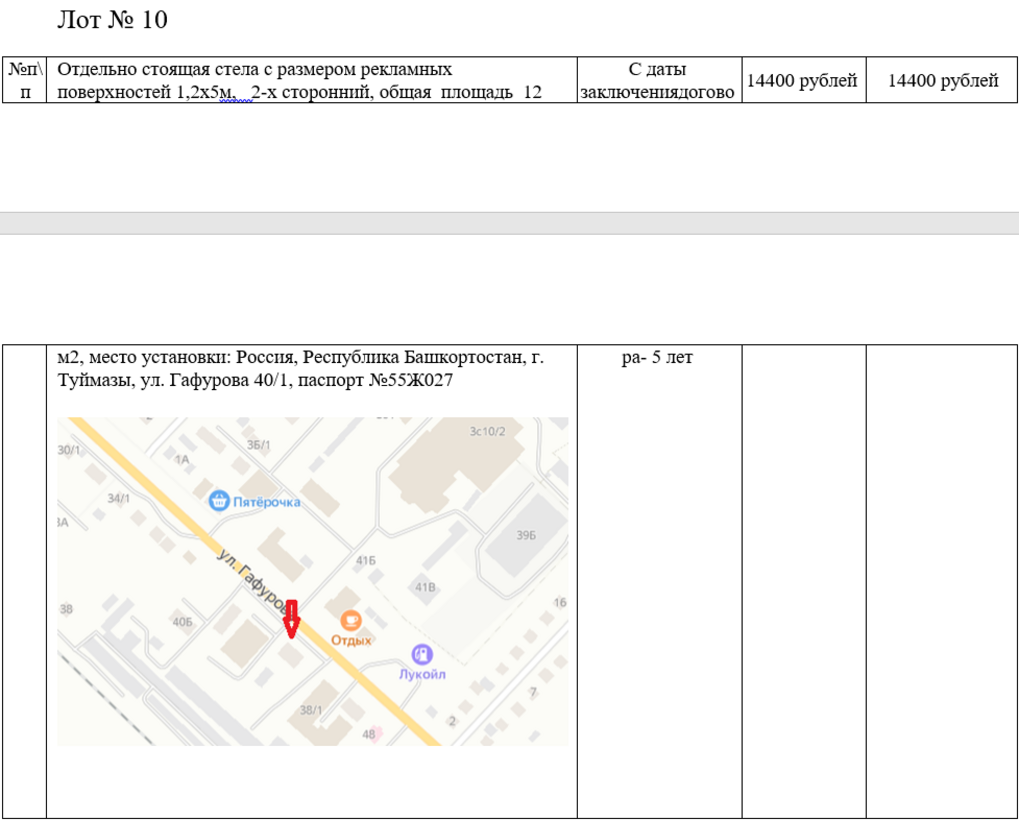Click the last column 14400 рублей cell
The height and width of the screenshot is (820, 1019).
(x=943, y=81)
